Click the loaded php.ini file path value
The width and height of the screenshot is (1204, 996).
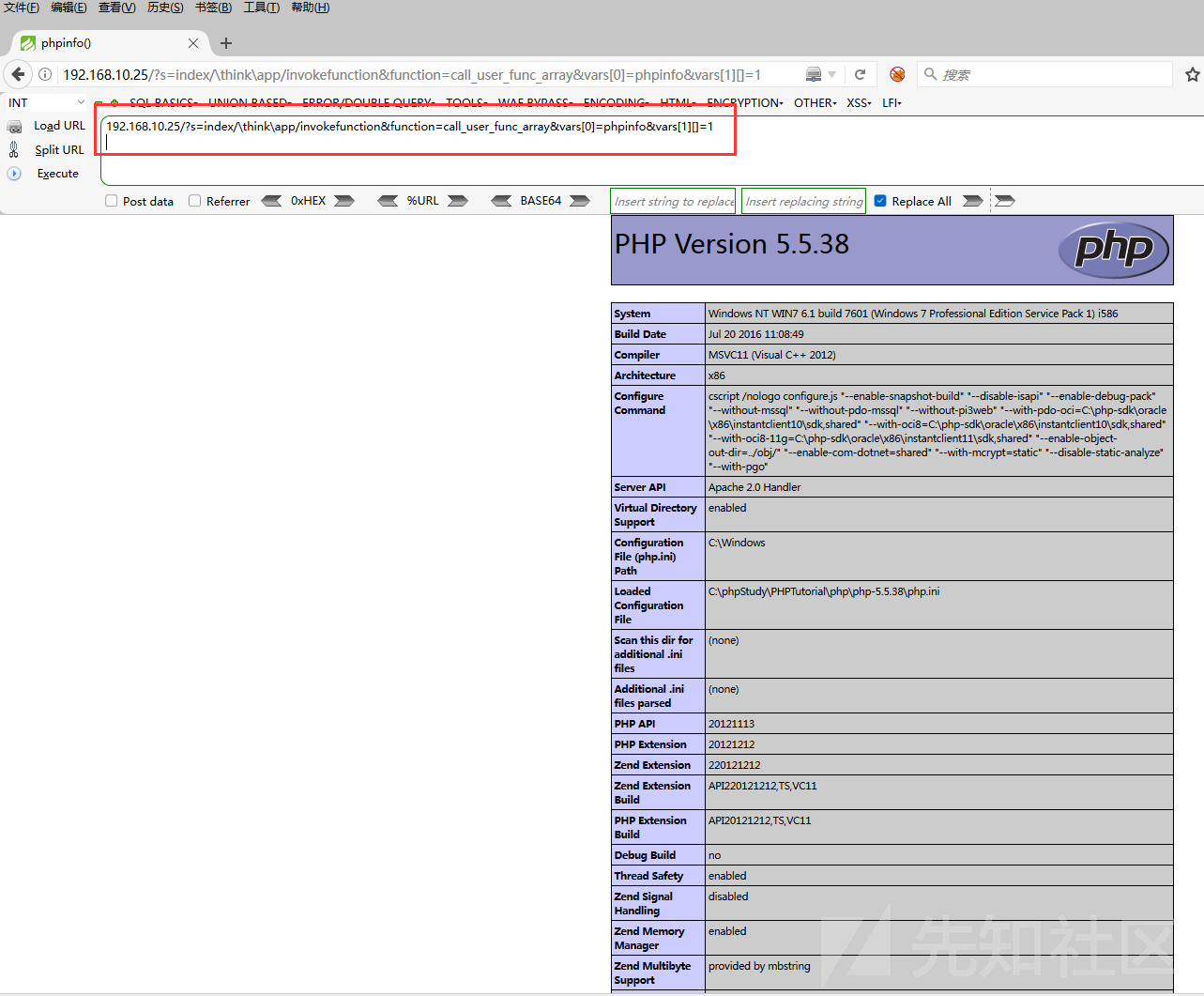click(x=824, y=591)
